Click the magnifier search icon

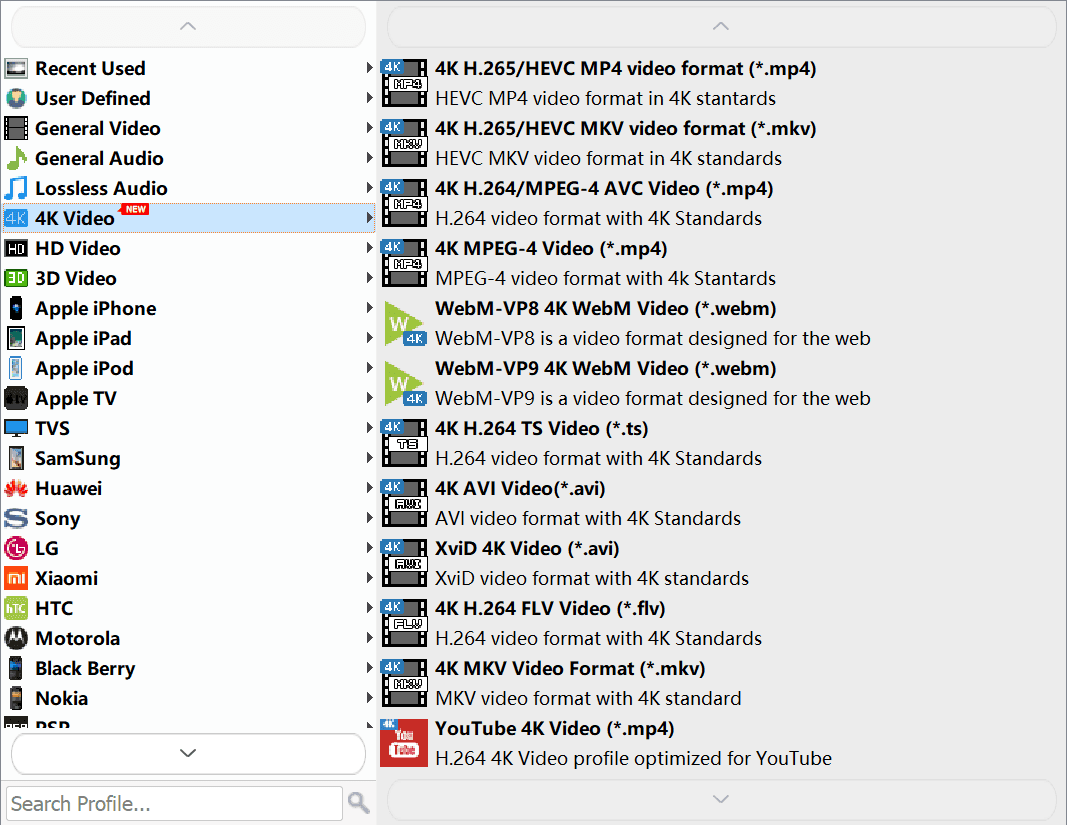tap(359, 803)
